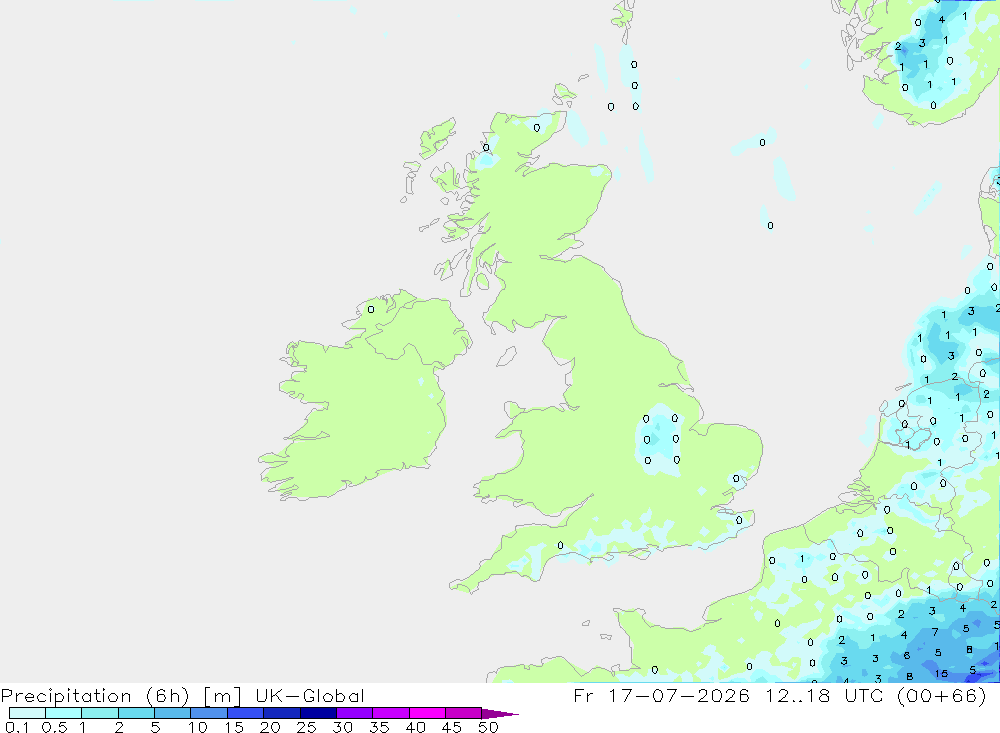Click the '15' rainfall value at bottom right

pyautogui.click(x=941, y=674)
